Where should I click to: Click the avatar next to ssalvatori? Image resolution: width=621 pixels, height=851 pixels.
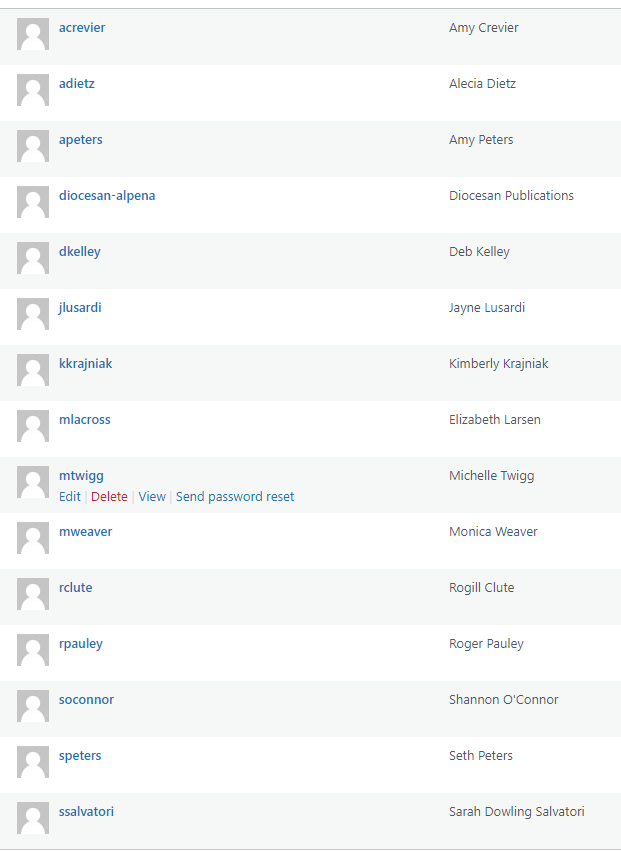pos(33,818)
